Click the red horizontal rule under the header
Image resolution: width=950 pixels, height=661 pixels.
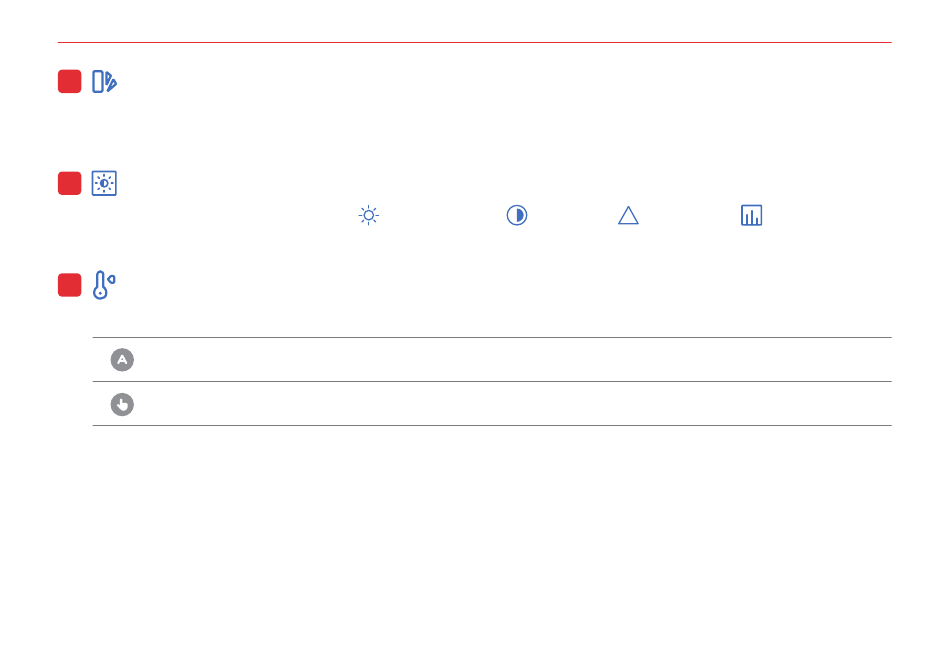(474, 42)
